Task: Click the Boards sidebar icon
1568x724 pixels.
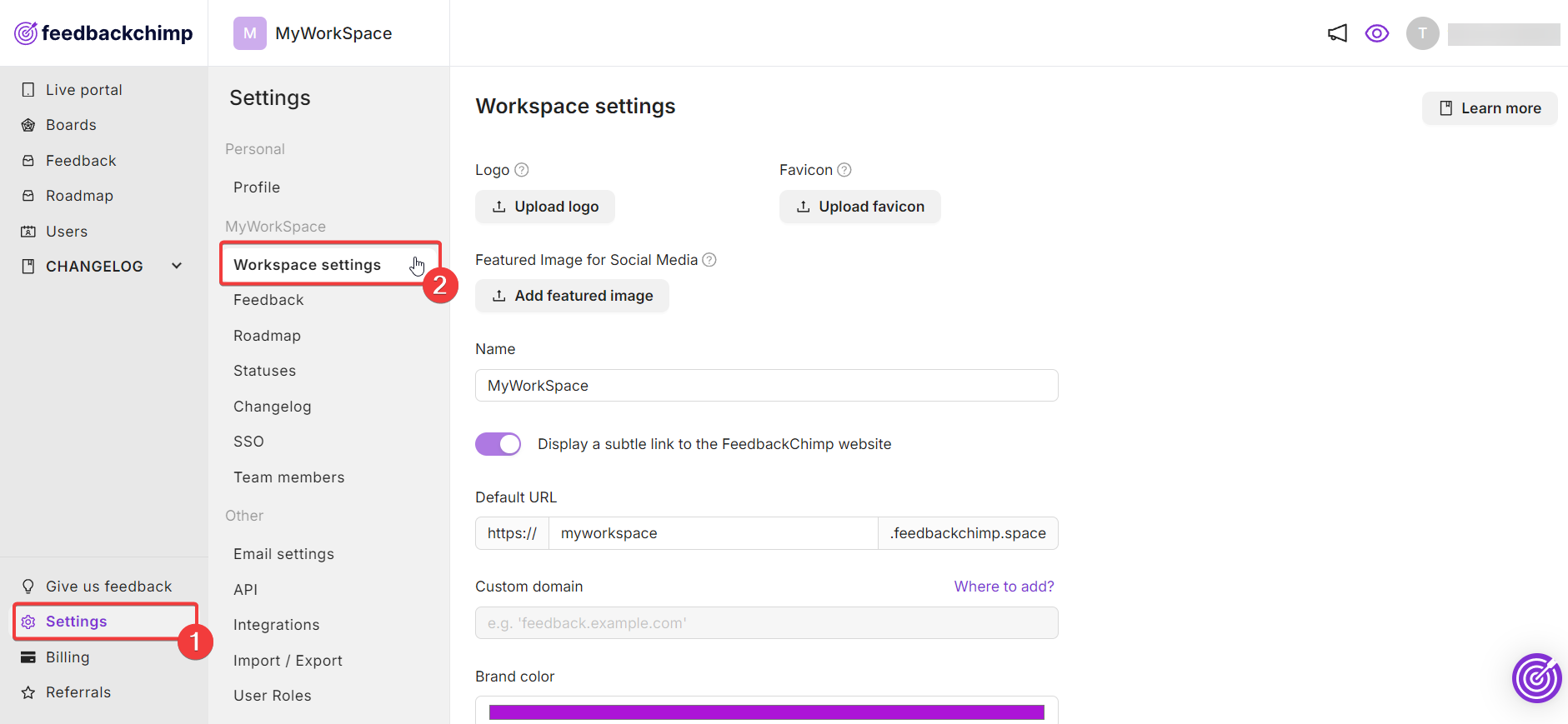Action: coord(28,125)
